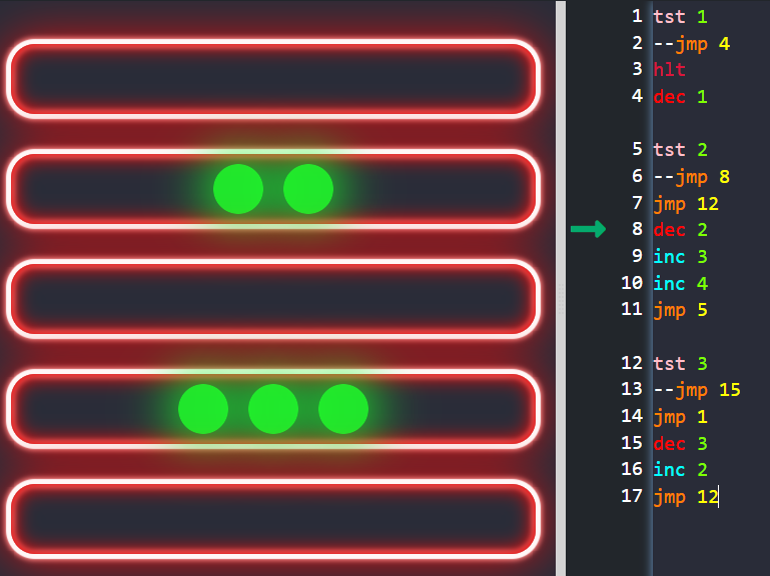The width and height of the screenshot is (770, 576).
Task: Click the middle green token in fourth register
Action: pyautogui.click(x=273, y=409)
